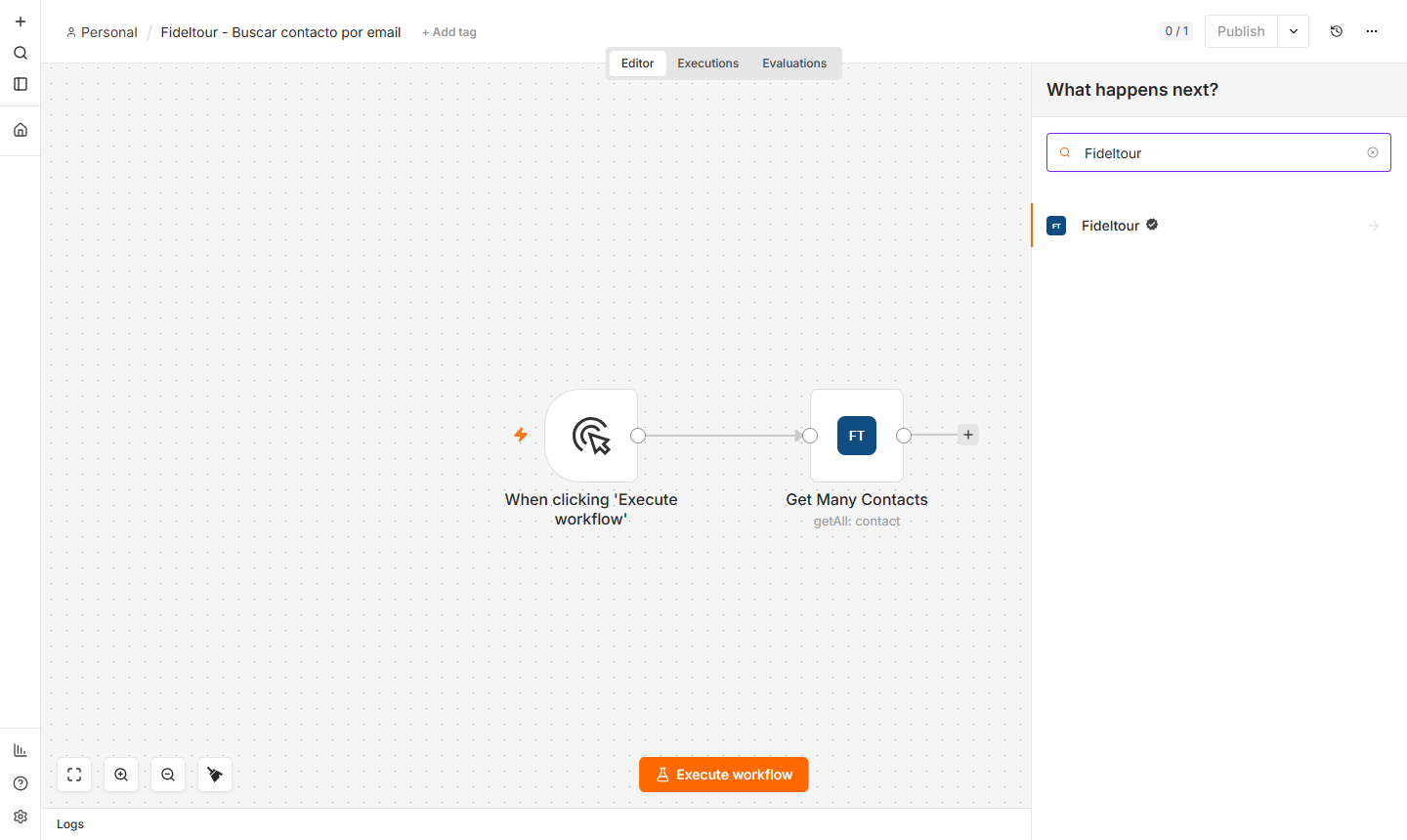
Task: Open the Logs panel
Action: click(70, 824)
